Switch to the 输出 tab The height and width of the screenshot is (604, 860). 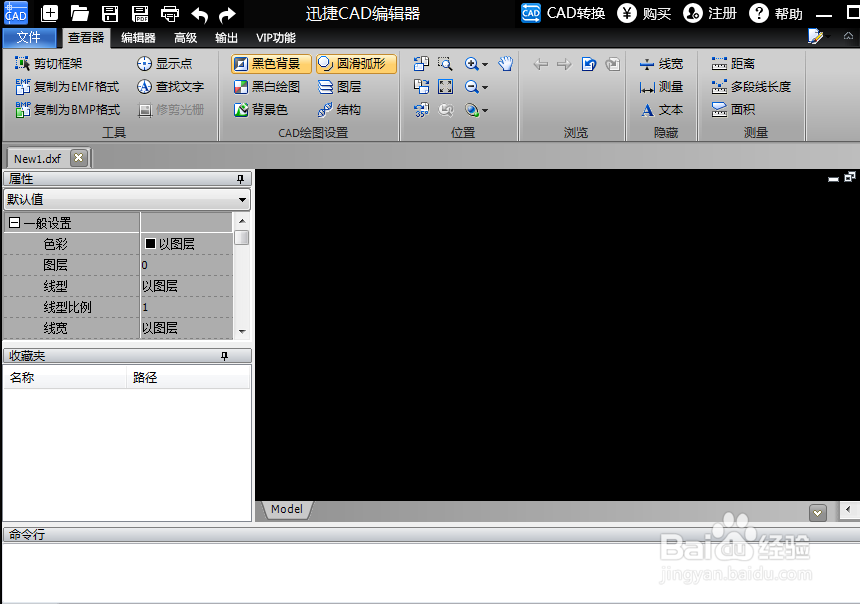[x=226, y=37]
